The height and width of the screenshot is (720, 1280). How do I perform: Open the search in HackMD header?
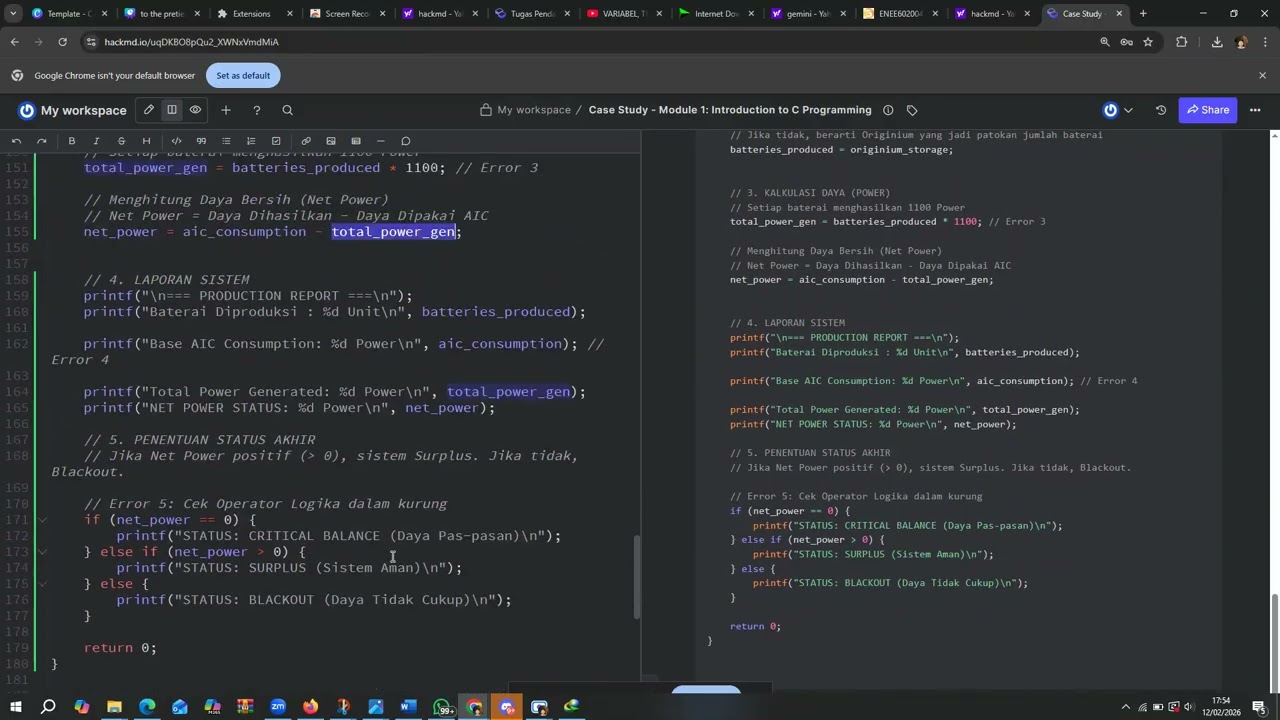[287, 110]
